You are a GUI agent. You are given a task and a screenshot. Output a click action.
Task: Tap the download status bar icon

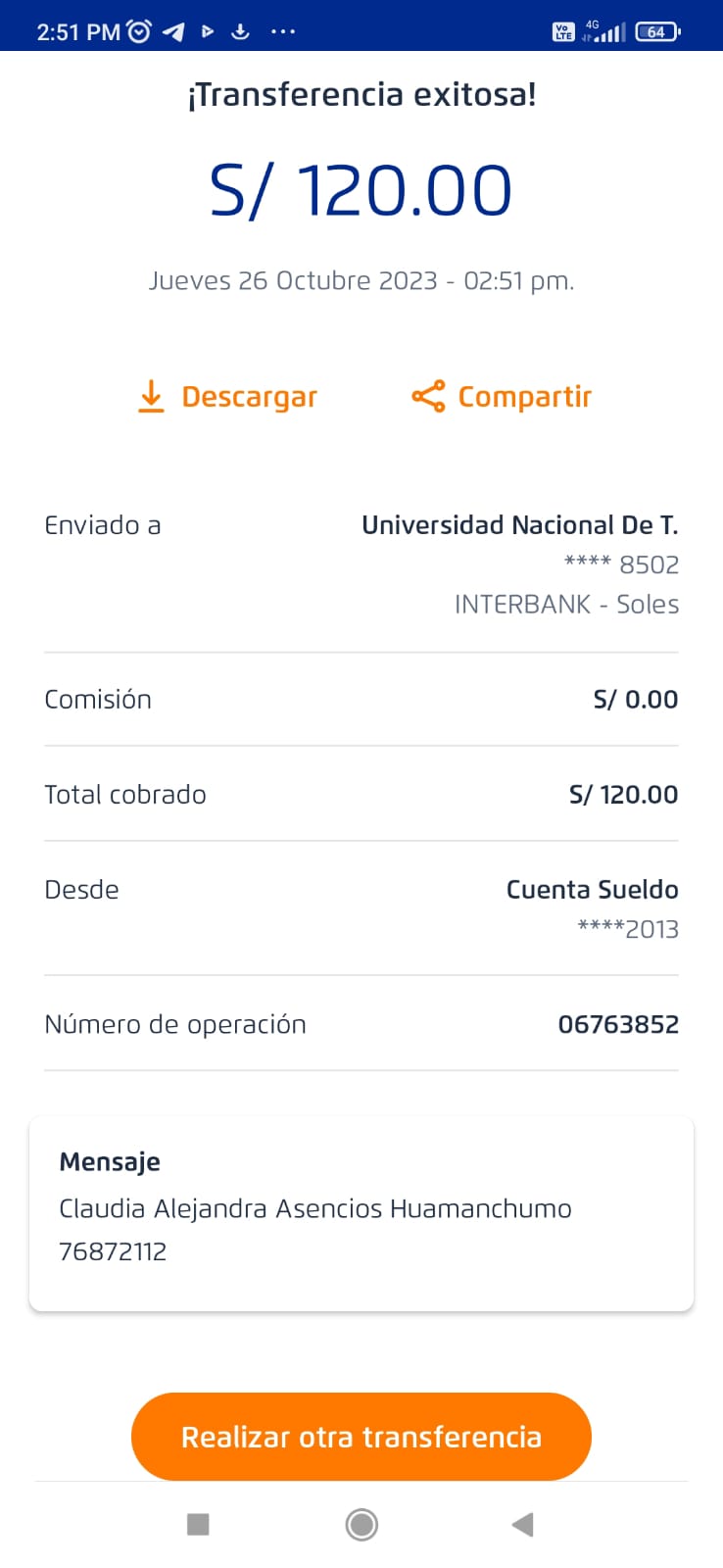tap(240, 31)
